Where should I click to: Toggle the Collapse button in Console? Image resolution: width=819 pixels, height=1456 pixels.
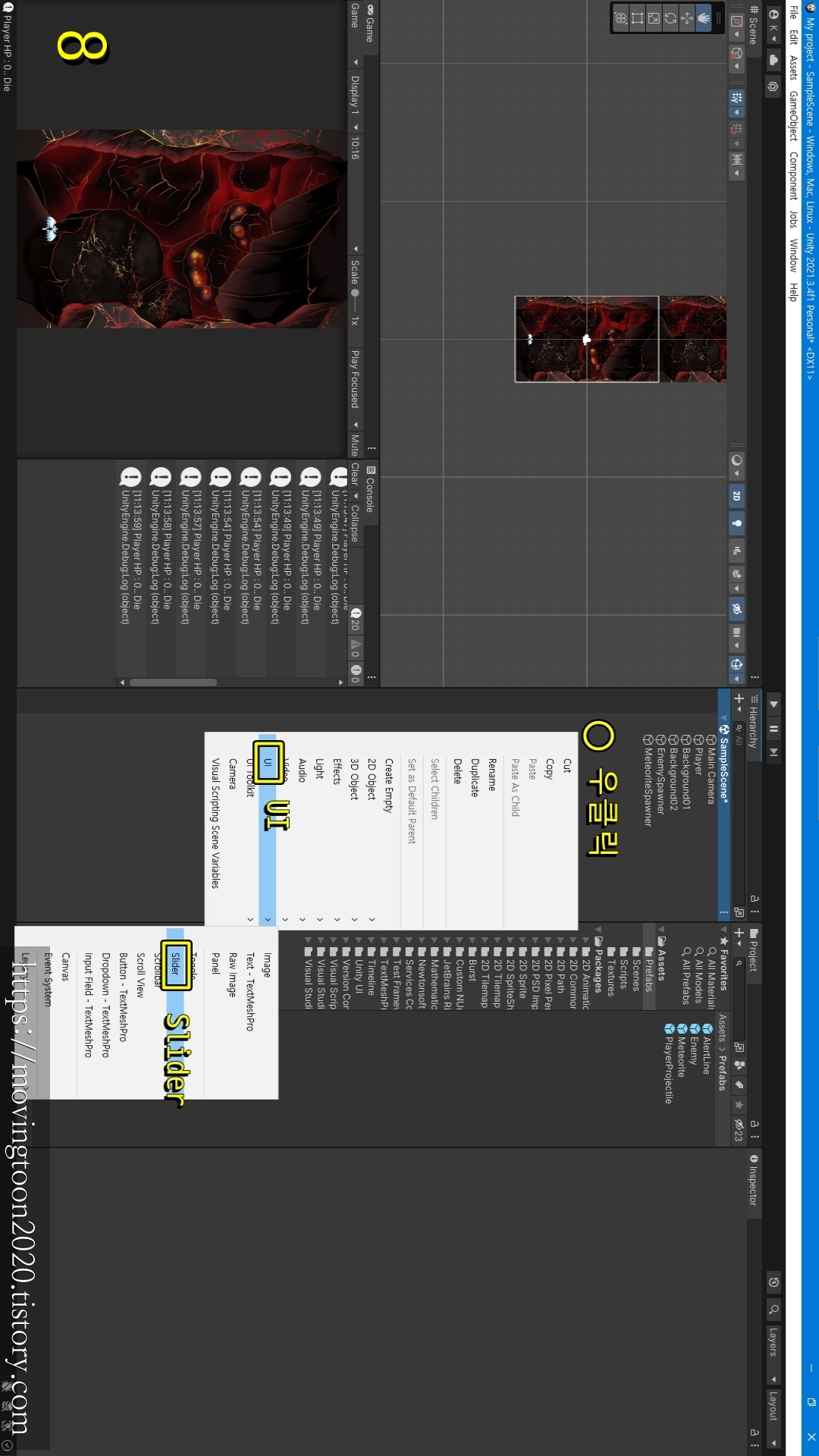click(x=355, y=523)
